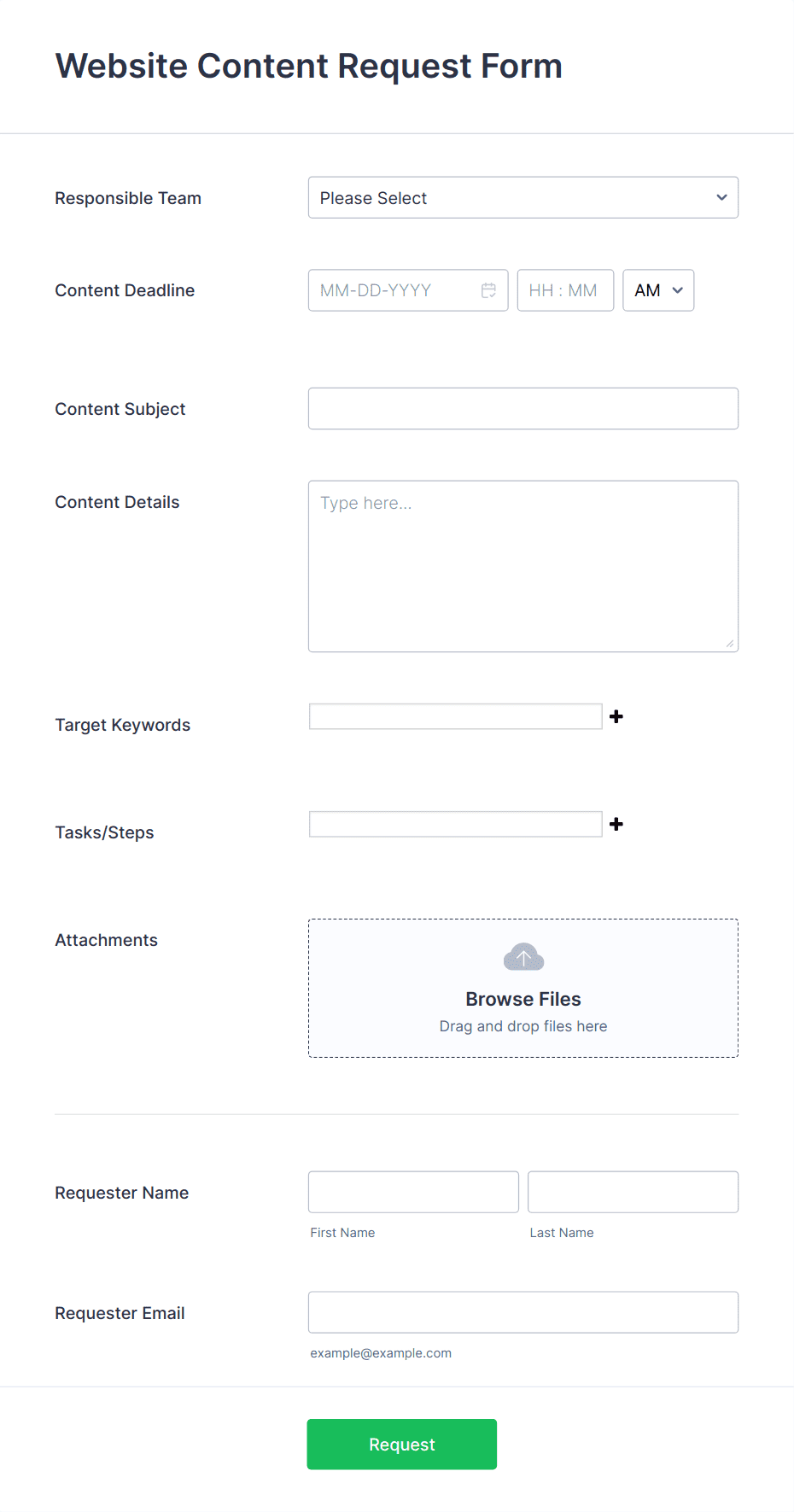Click the Browse Files upload area
This screenshot has width=794, height=1512.
523,998
